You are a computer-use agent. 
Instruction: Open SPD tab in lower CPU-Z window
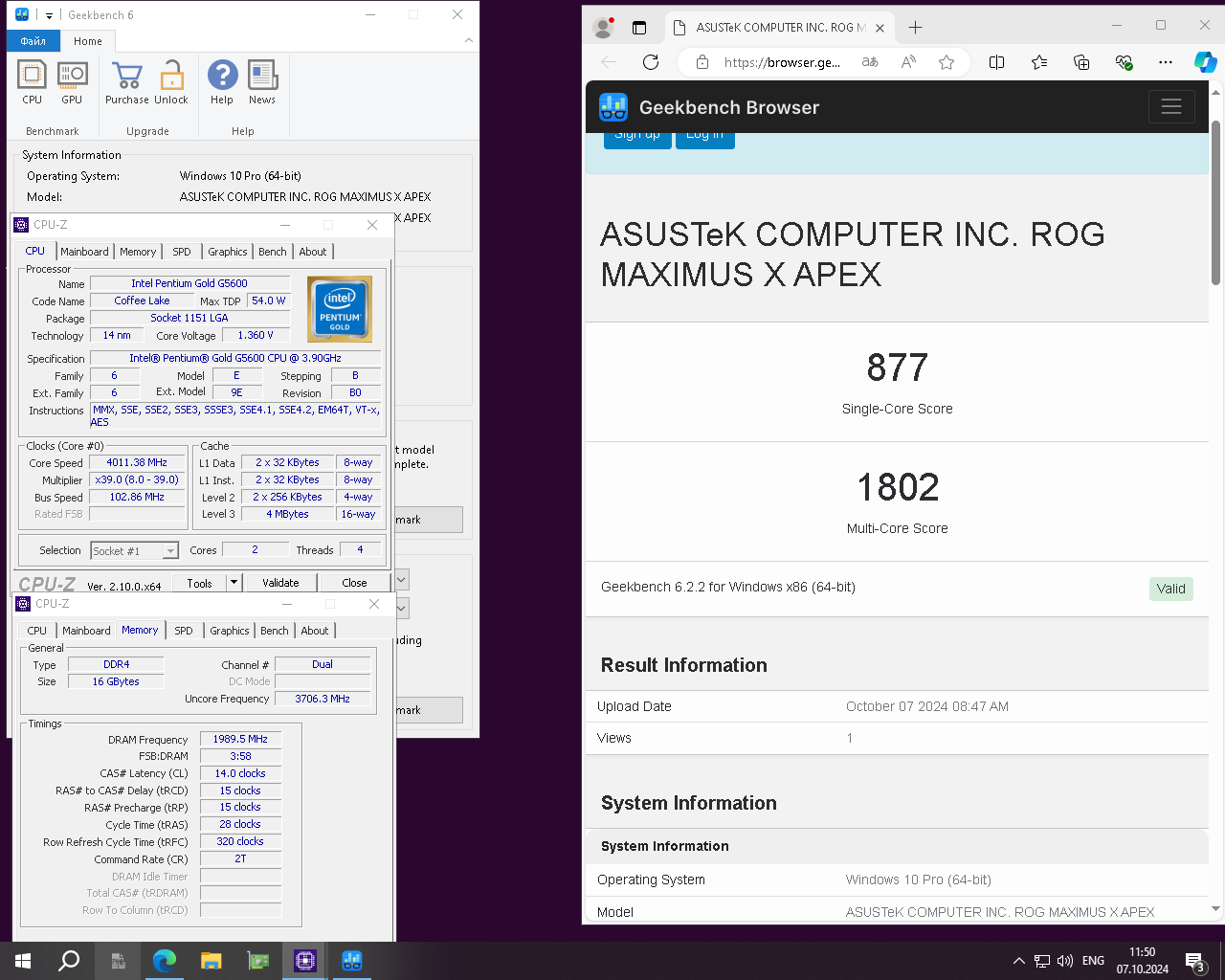coord(184,631)
